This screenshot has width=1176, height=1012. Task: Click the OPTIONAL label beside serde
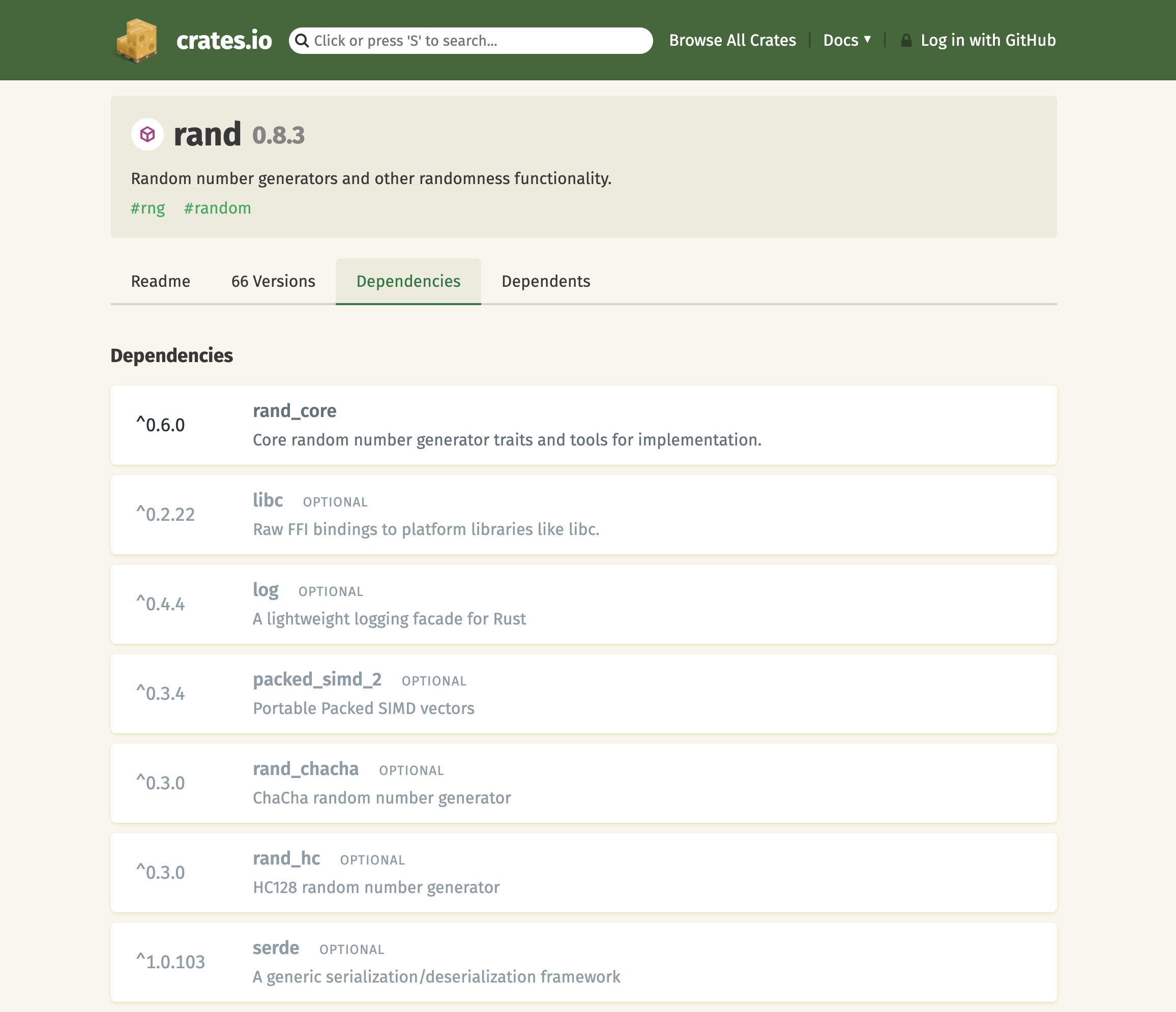point(352,949)
